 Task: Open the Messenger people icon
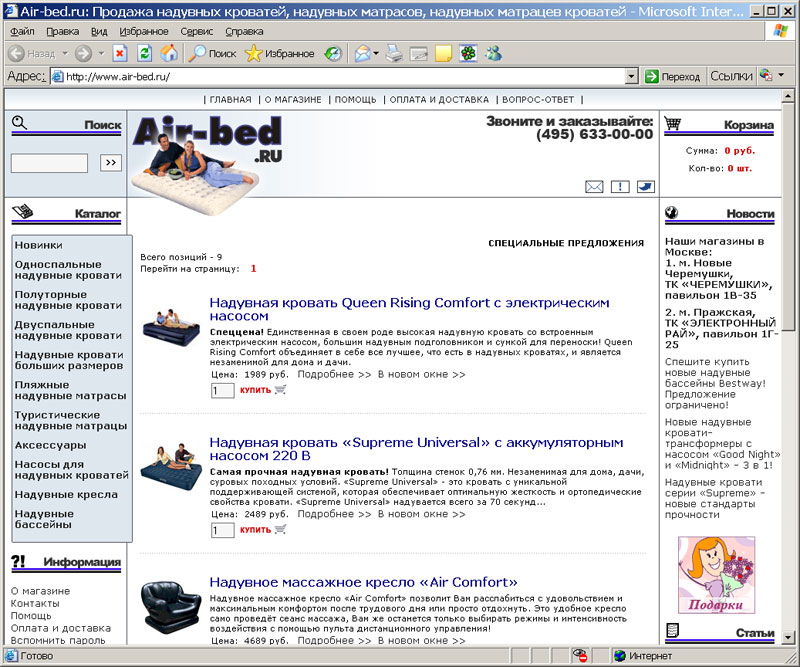tap(493, 53)
